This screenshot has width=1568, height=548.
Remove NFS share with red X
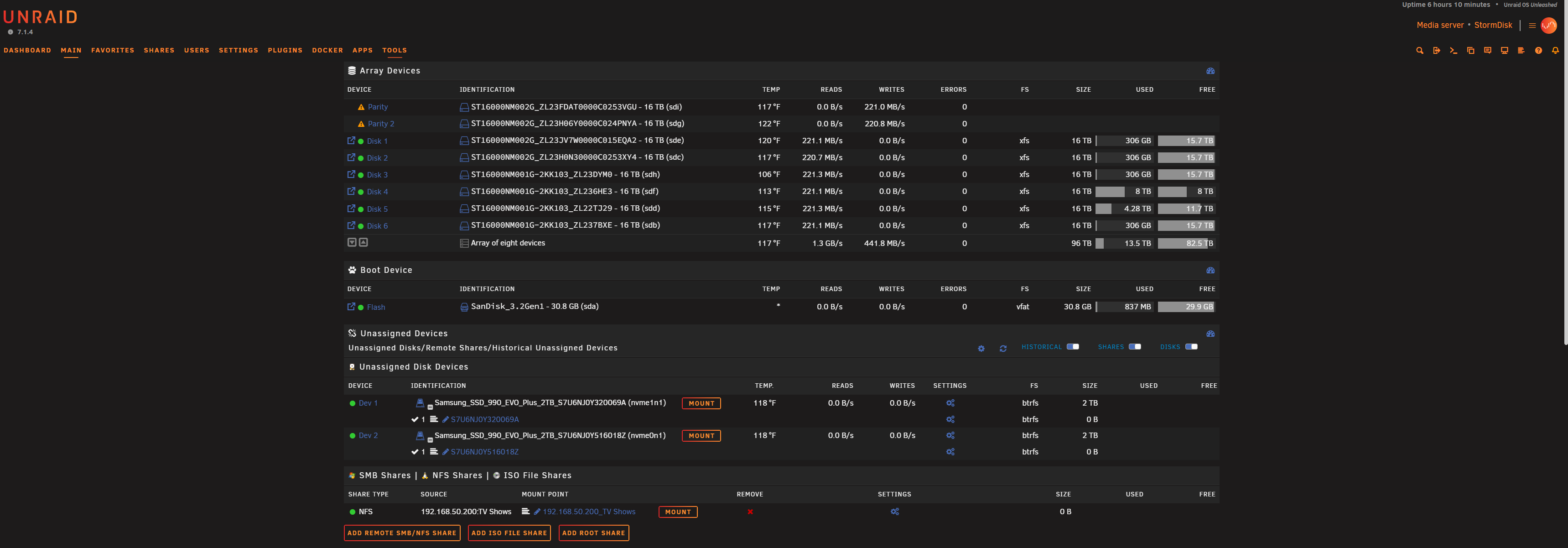point(750,512)
